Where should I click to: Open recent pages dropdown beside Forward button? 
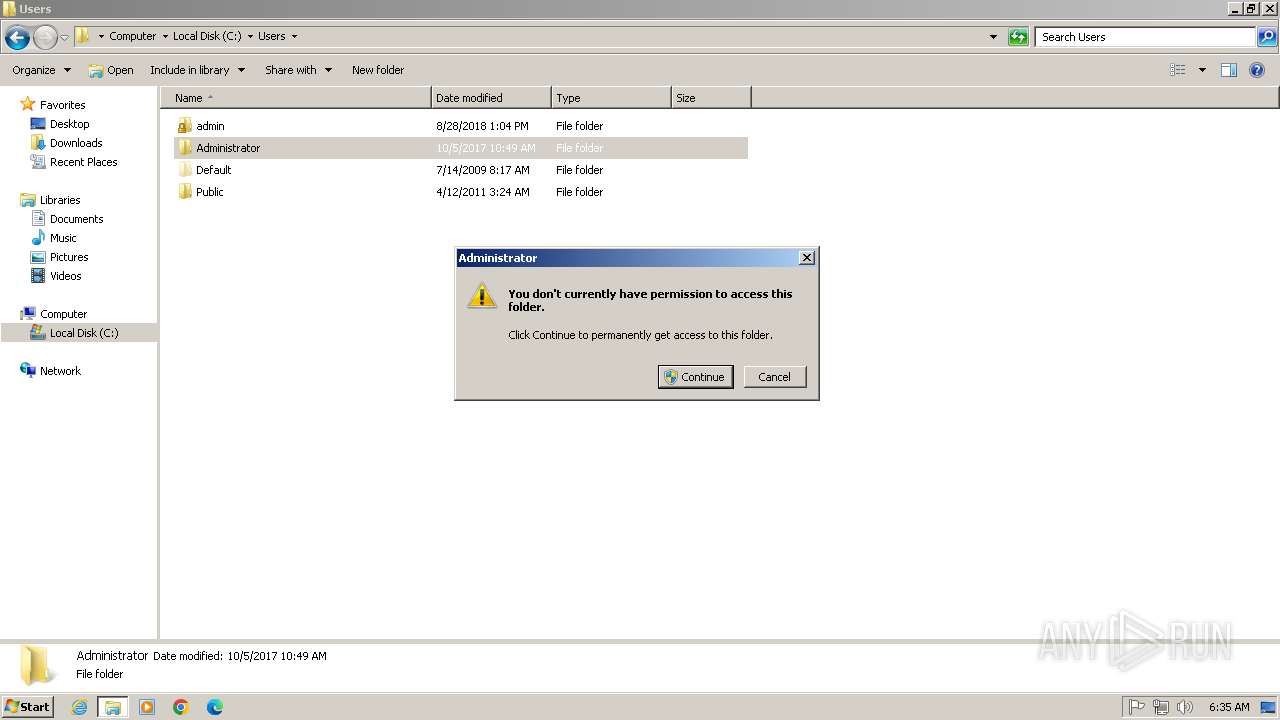(x=65, y=38)
